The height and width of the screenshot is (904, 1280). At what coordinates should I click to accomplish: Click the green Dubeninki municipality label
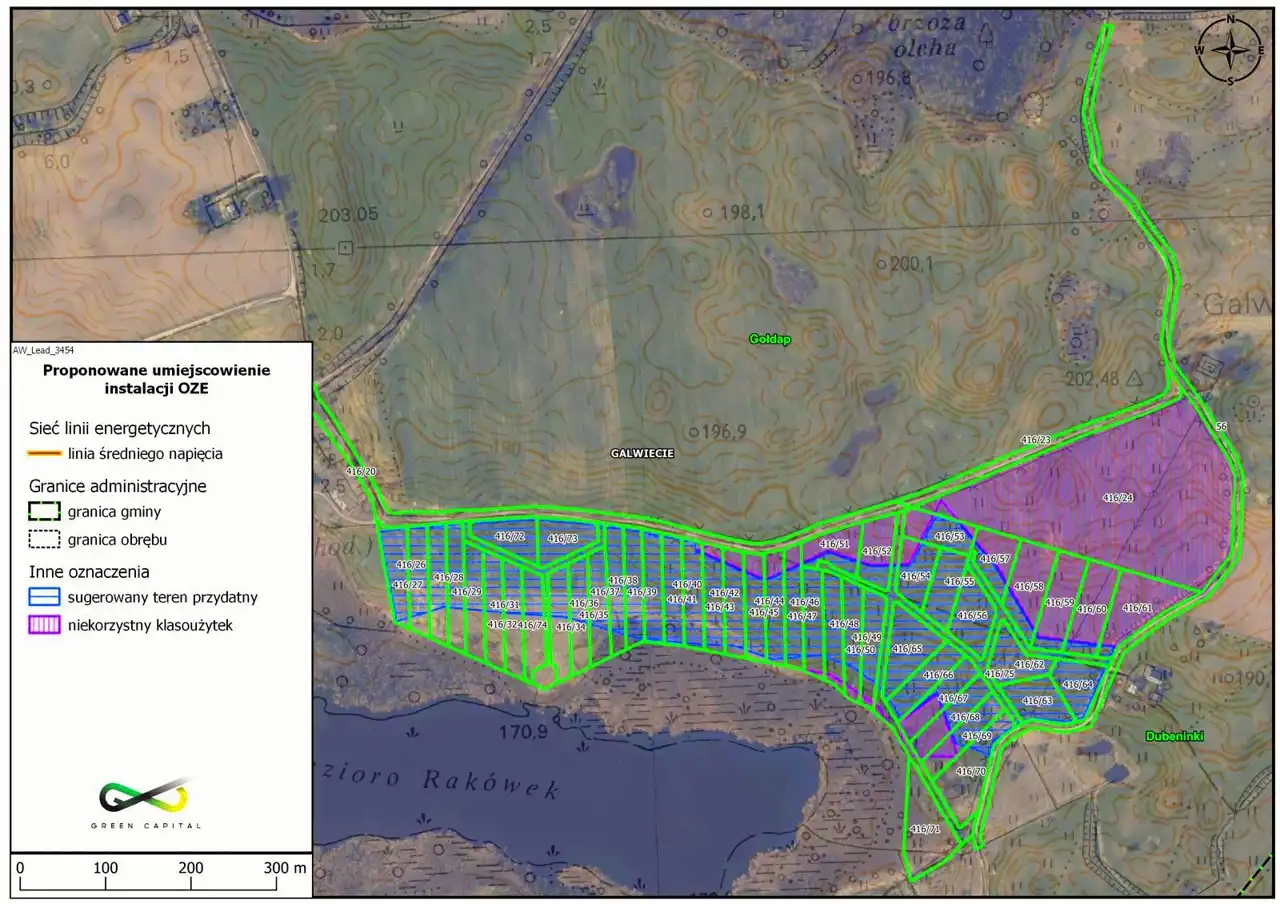(x=1174, y=735)
